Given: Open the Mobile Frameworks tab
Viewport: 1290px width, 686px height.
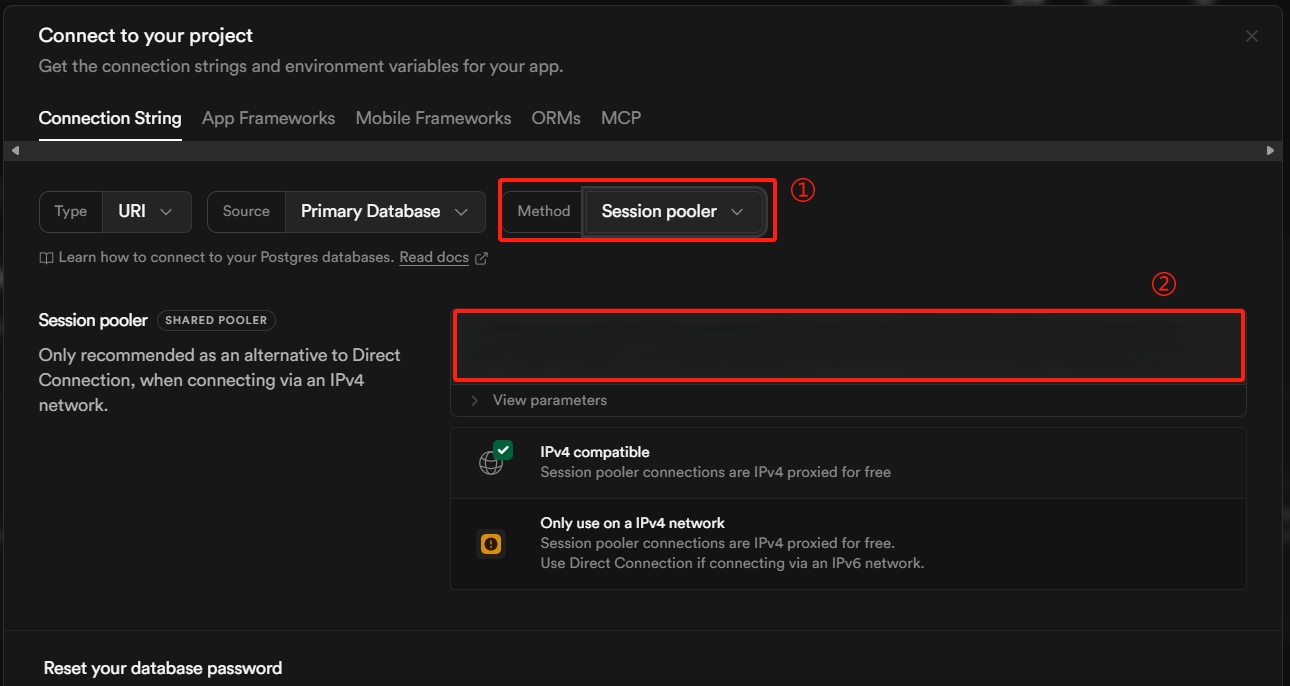Looking at the screenshot, I should 433,118.
